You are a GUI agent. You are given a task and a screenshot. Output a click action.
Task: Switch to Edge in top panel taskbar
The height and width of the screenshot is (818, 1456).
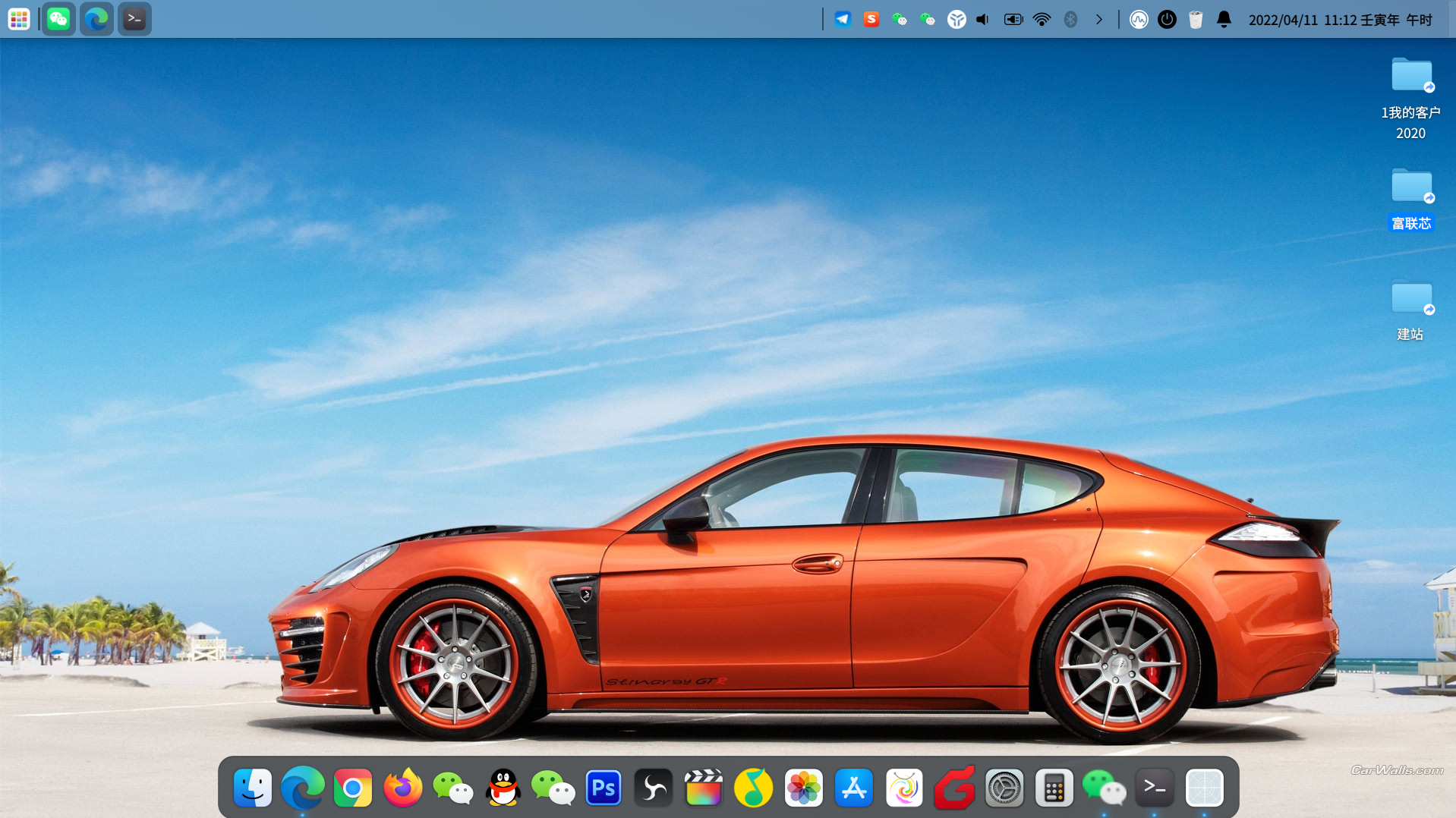(96, 19)
